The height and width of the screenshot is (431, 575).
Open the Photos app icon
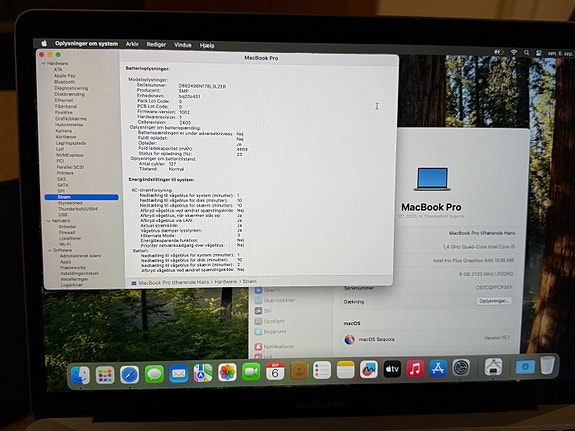(x=227, y=372)
